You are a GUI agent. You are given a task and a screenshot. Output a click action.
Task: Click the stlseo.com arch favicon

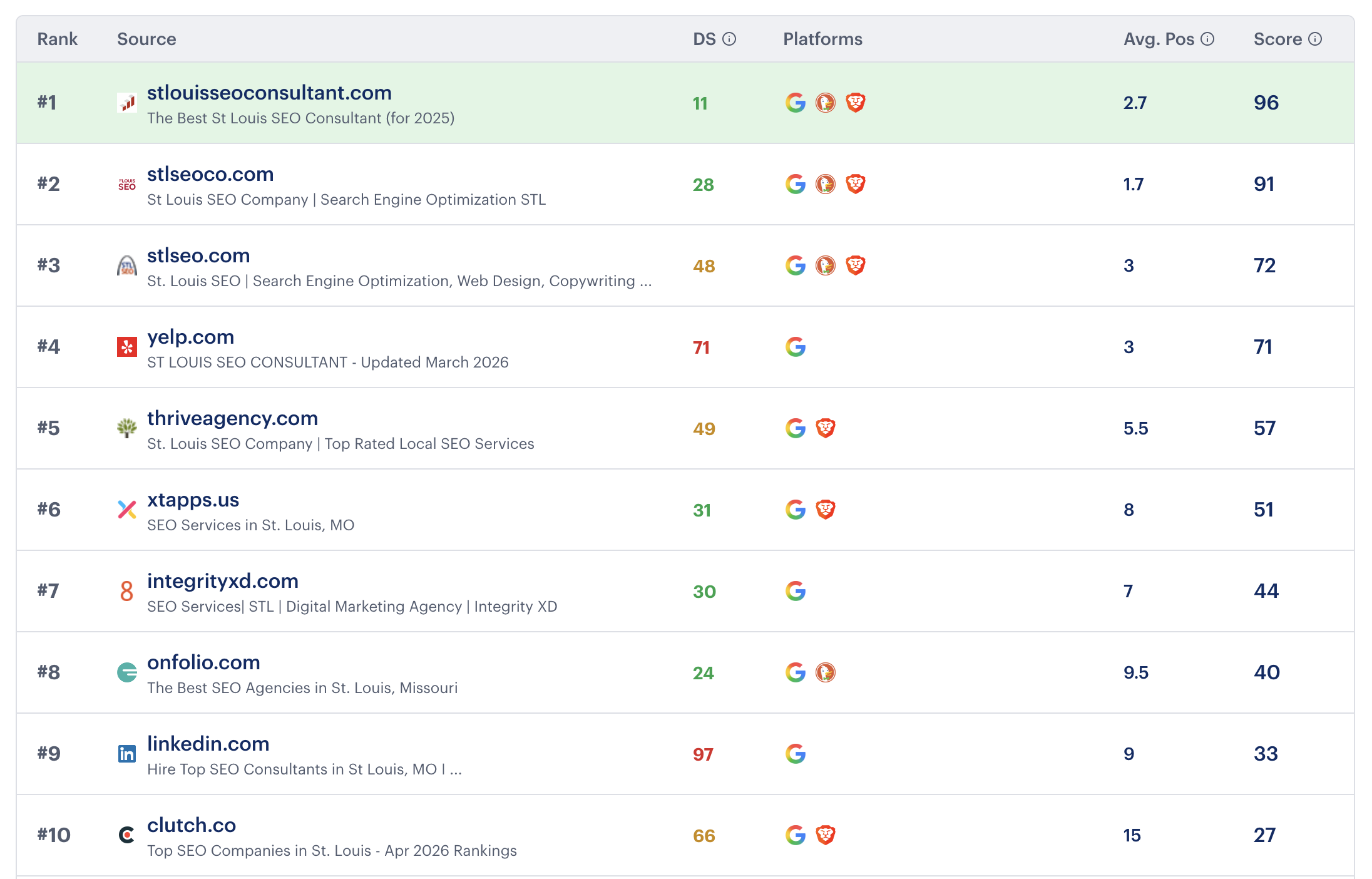(x=127, y=265)
